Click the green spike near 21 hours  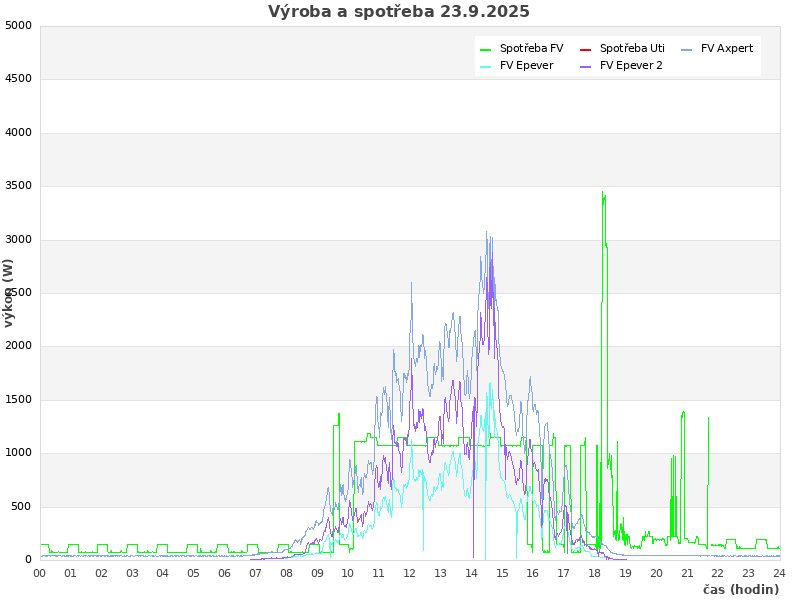coord(683,412)
